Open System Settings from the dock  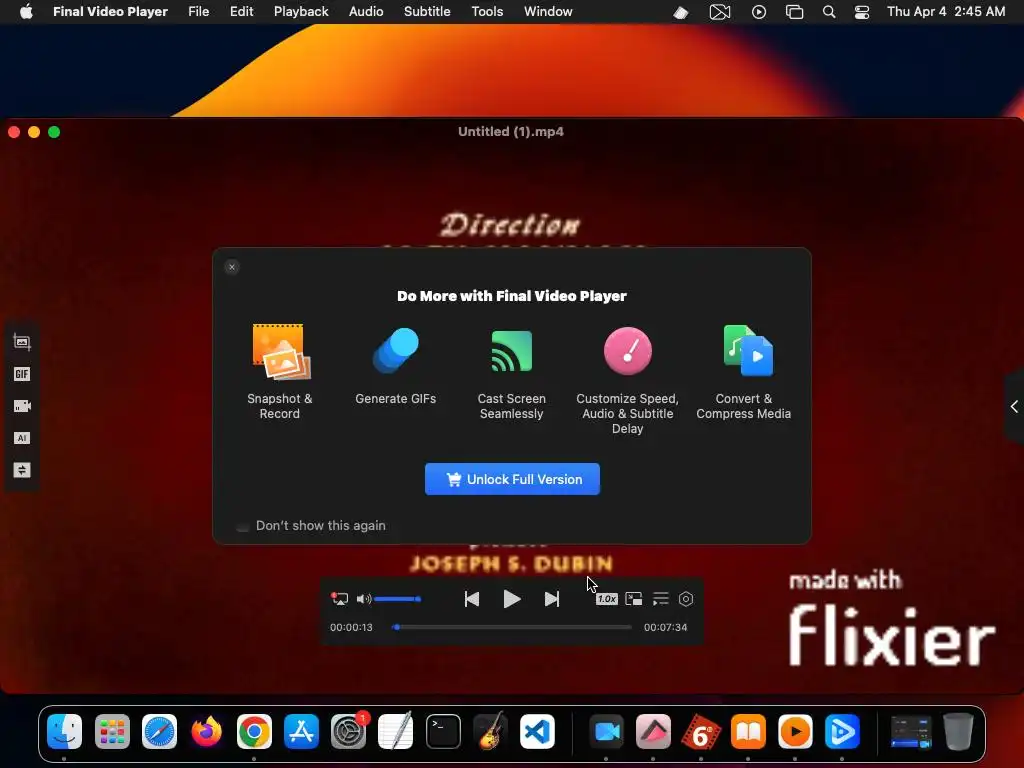tap(349, 731)
